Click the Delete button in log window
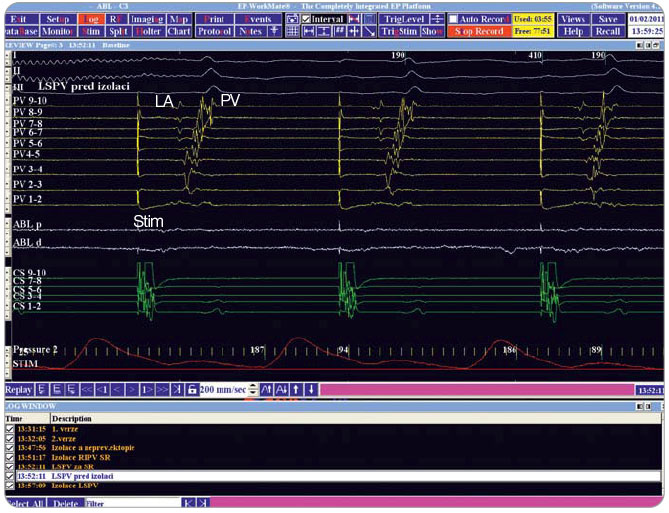 [66, 503]
